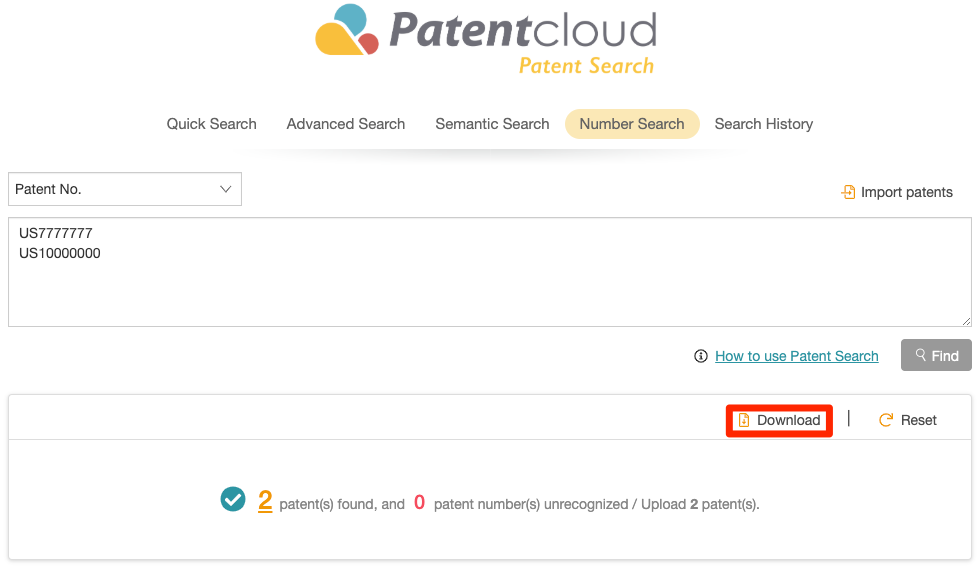
Task: Grab the textarea resize handle corner
Action: (966, 321)
